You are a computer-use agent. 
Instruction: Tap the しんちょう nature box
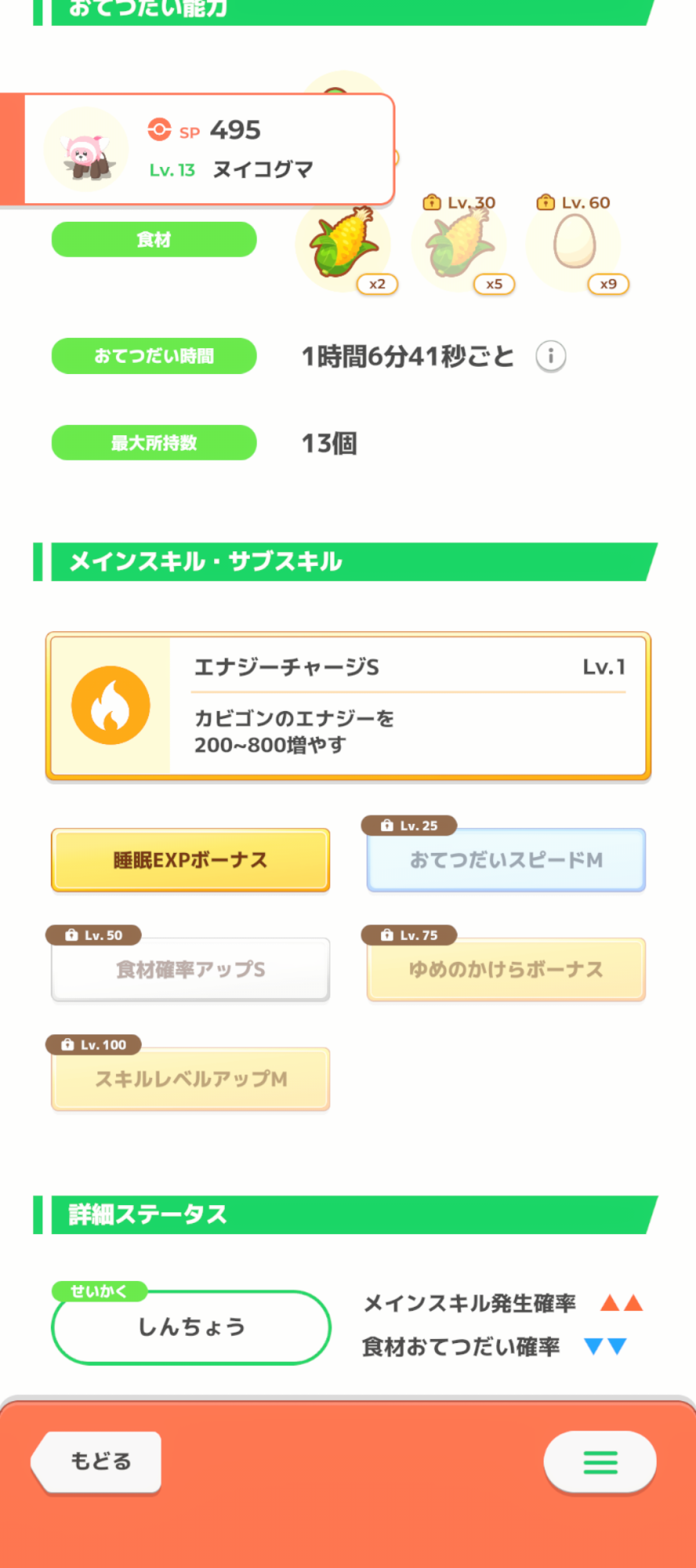191,1327
